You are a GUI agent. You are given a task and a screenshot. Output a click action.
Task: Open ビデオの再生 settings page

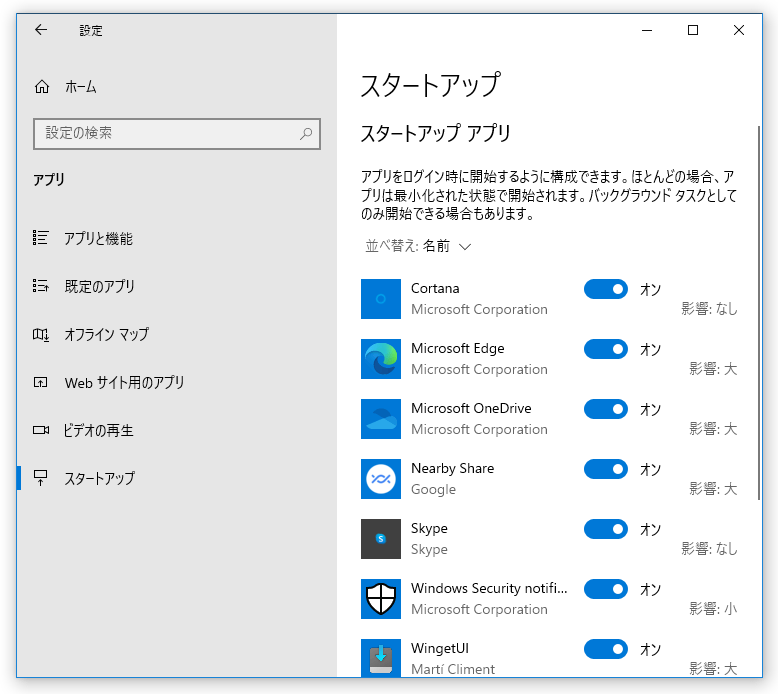177,430
